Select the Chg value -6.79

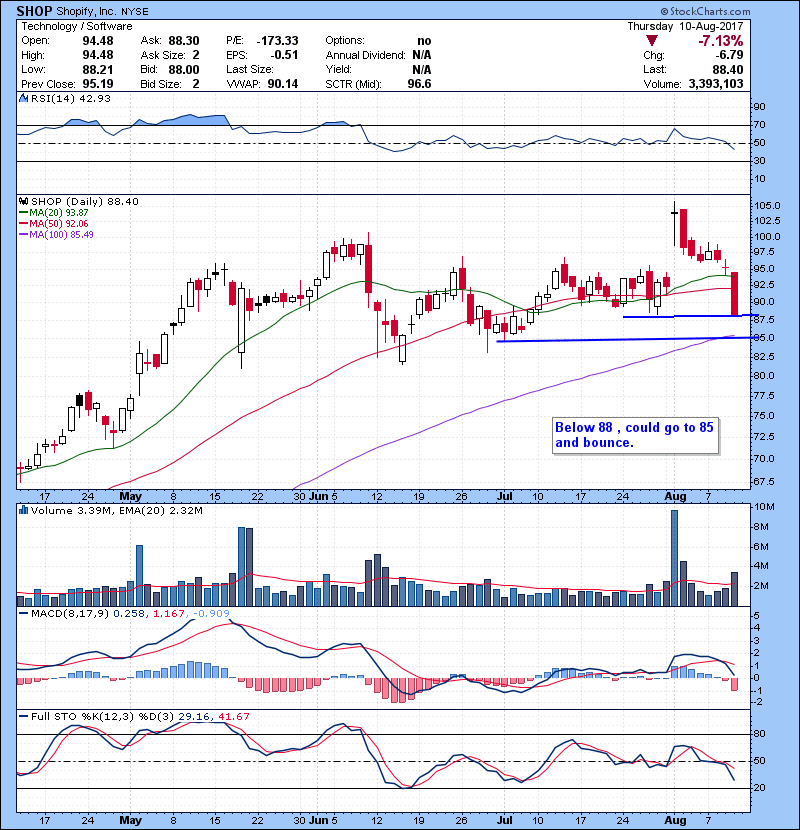pyautogui.click(x=729, y=55)
